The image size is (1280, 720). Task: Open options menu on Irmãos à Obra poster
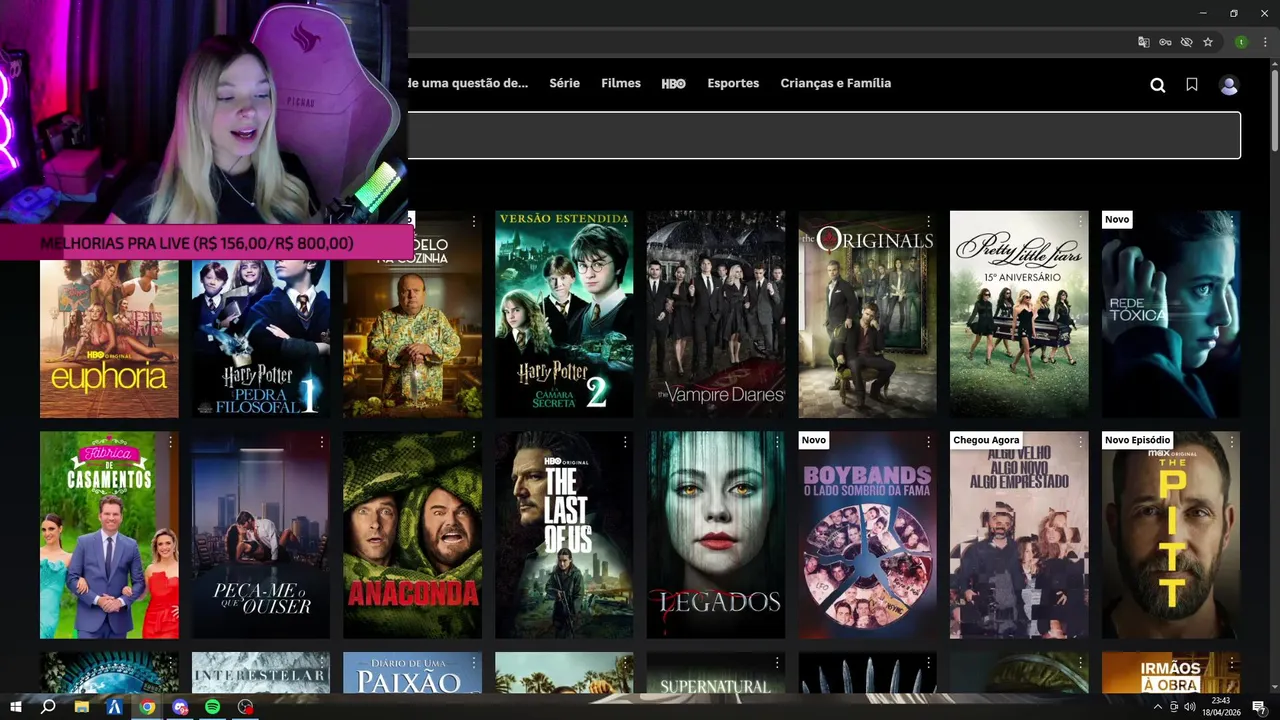tap(1232, 663)
